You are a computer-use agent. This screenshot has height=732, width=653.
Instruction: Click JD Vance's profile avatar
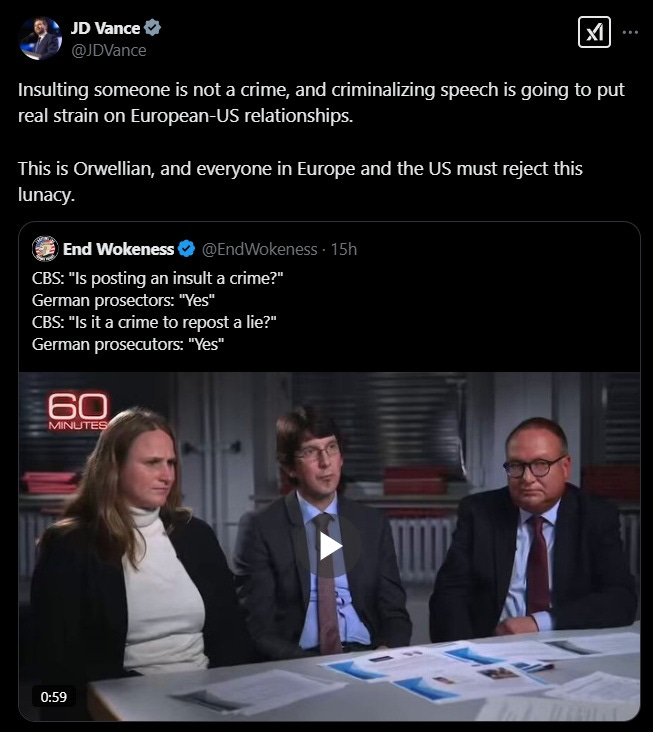click(x=40, y=38)
